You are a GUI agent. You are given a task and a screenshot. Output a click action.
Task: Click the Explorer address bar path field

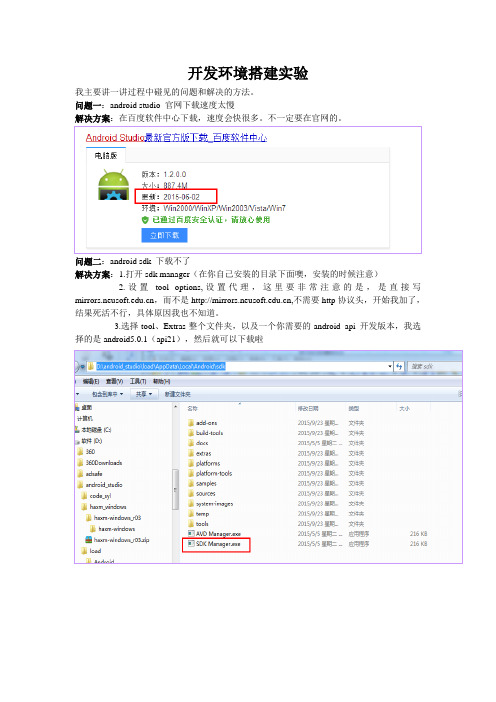pos(239,366)
